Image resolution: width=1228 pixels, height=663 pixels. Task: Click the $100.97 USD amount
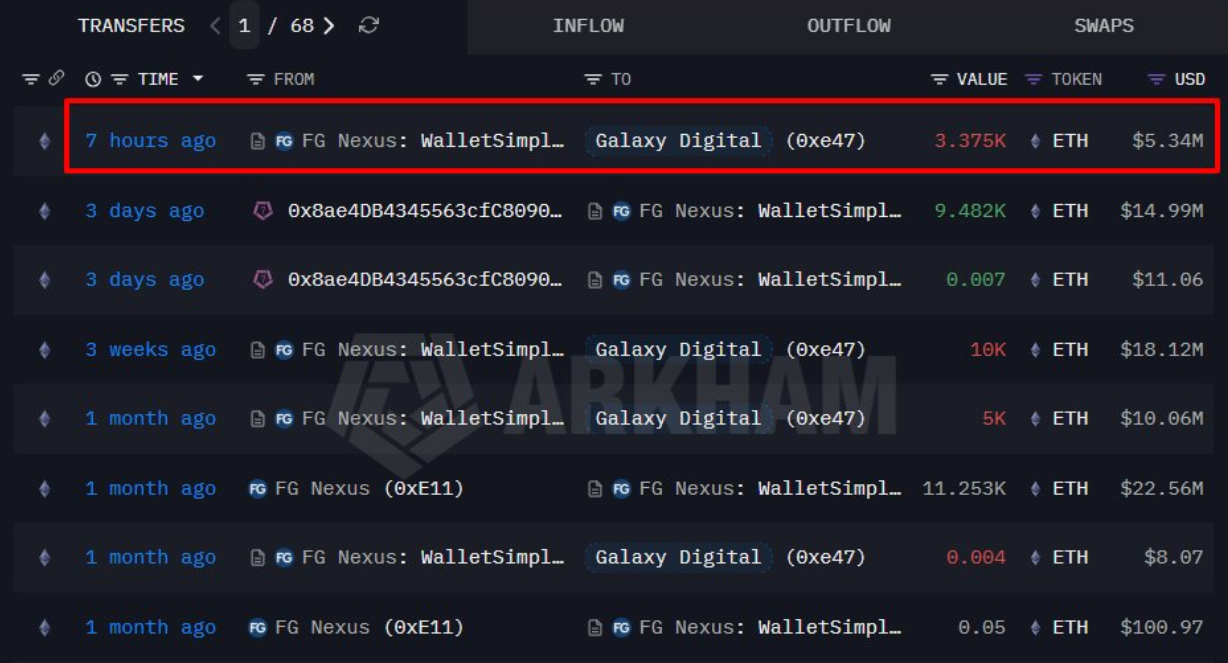tap(1162, 628)
